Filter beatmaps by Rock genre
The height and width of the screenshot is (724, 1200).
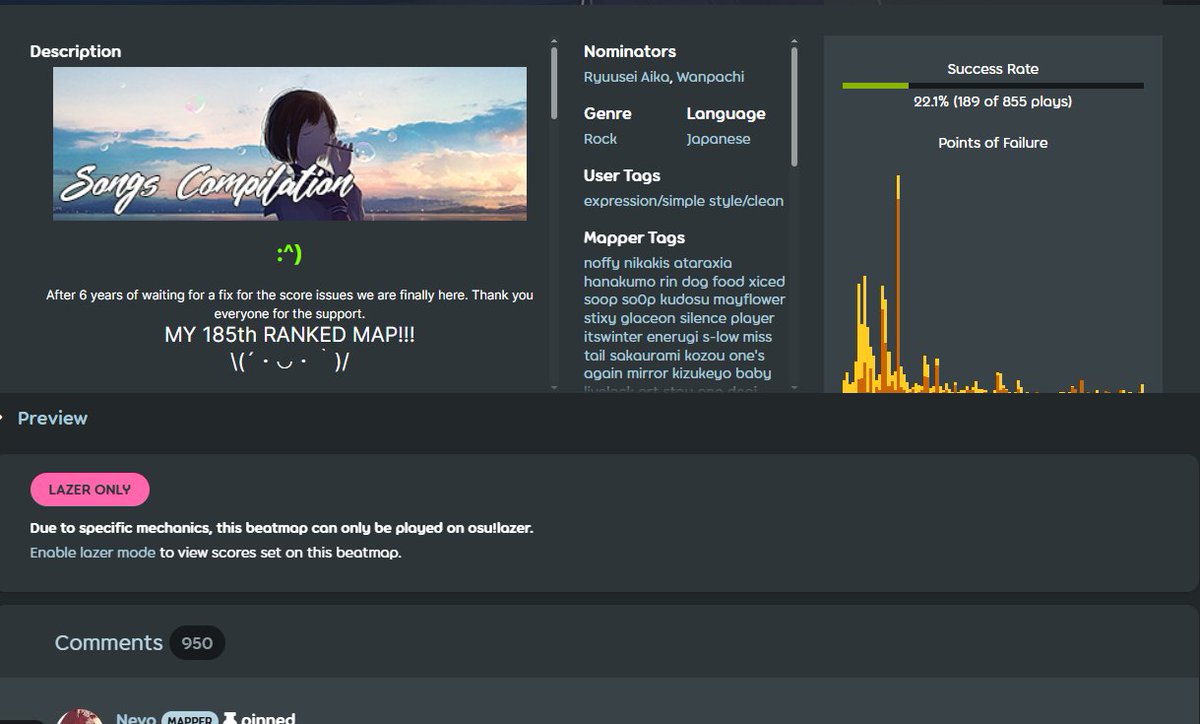600,139
